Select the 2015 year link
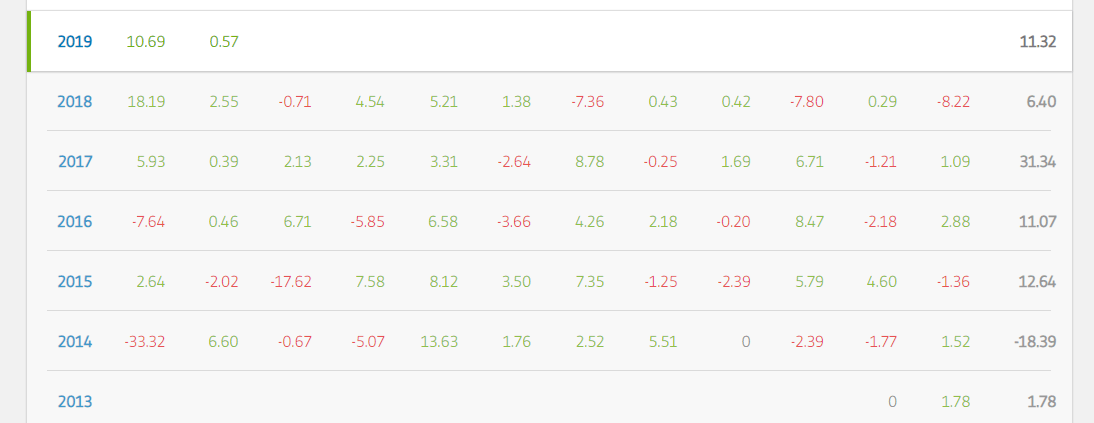The height and width of the screenshot is (423, 1094). tap(75, 282)
